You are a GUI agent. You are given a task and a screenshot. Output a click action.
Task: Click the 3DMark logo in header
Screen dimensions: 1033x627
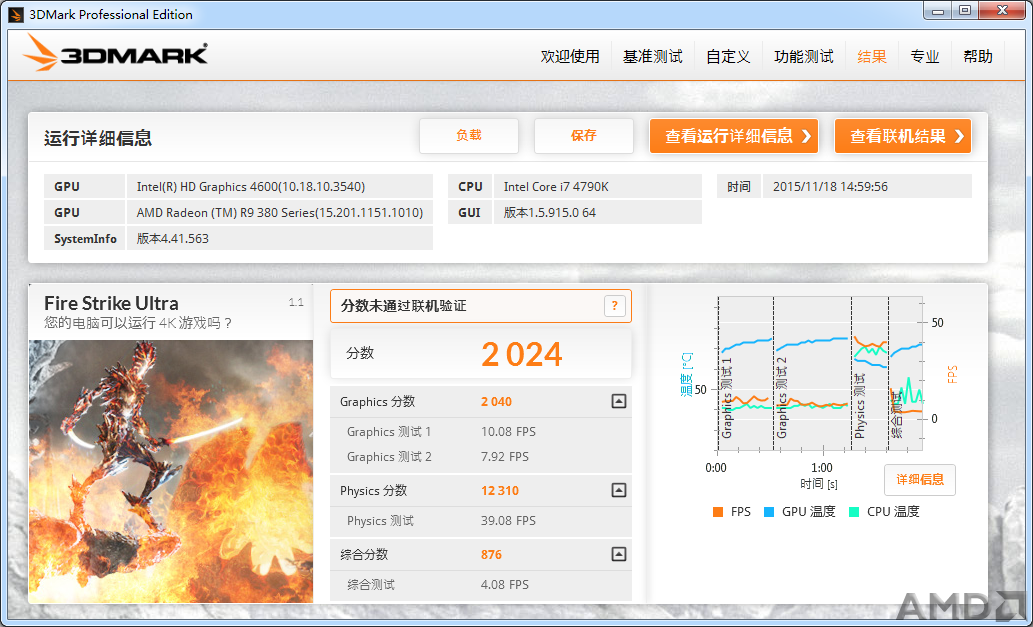click(116, 53)
